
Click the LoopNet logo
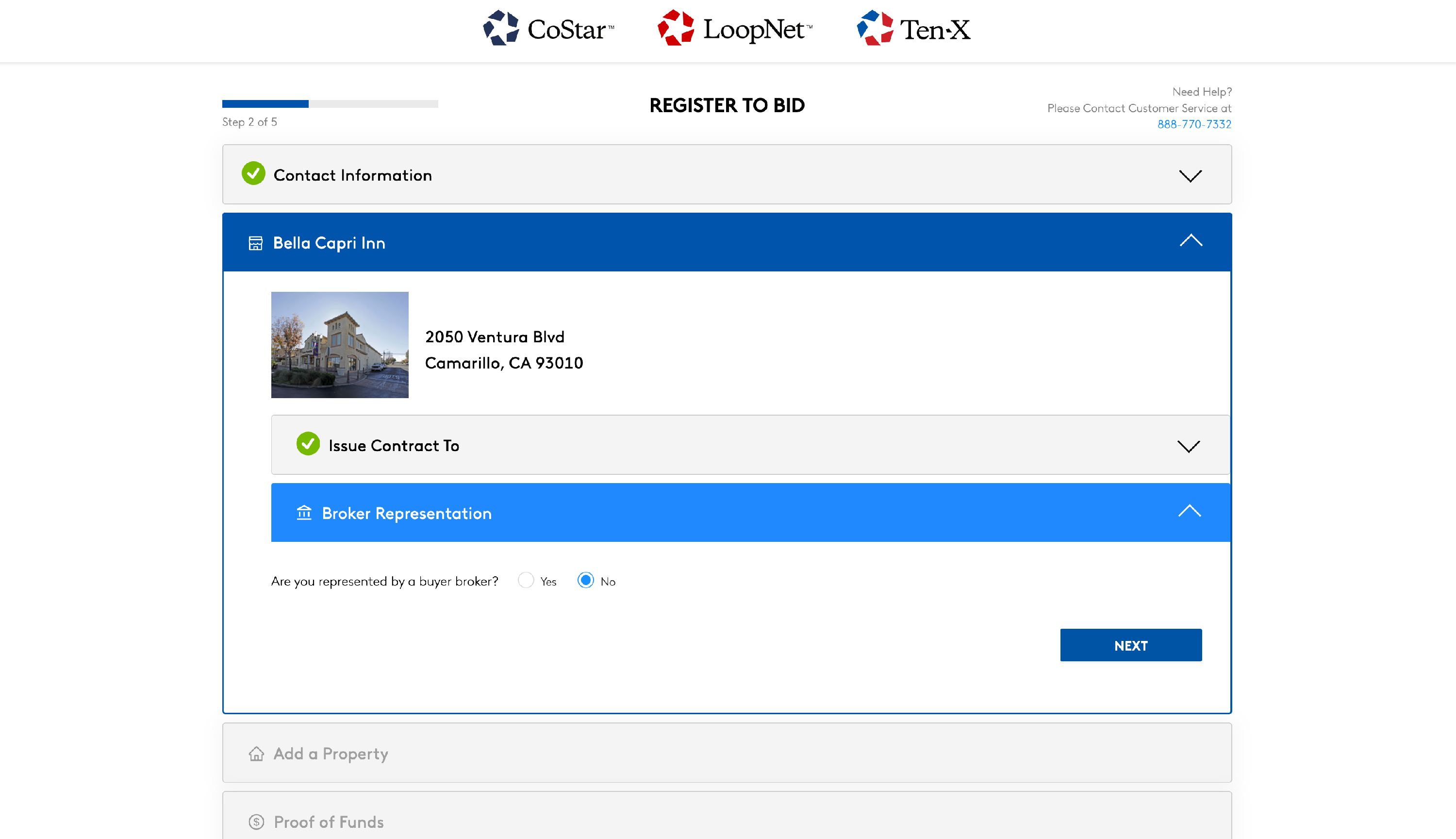735,29
